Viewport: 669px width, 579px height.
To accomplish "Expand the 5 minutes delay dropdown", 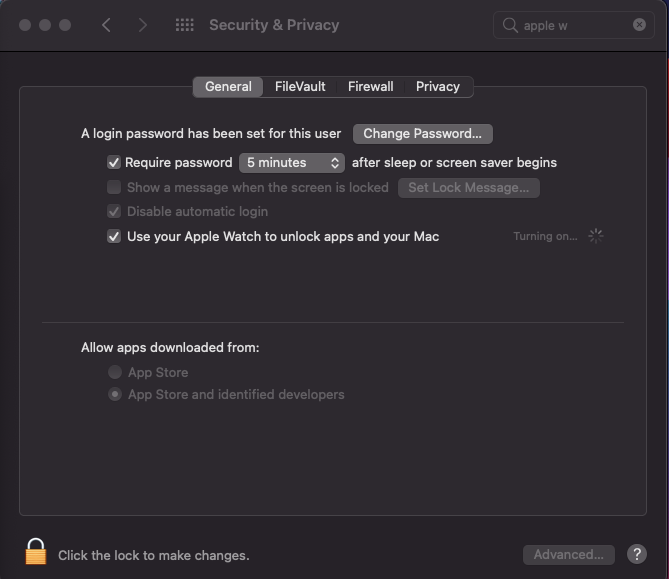I will point(292,162).
